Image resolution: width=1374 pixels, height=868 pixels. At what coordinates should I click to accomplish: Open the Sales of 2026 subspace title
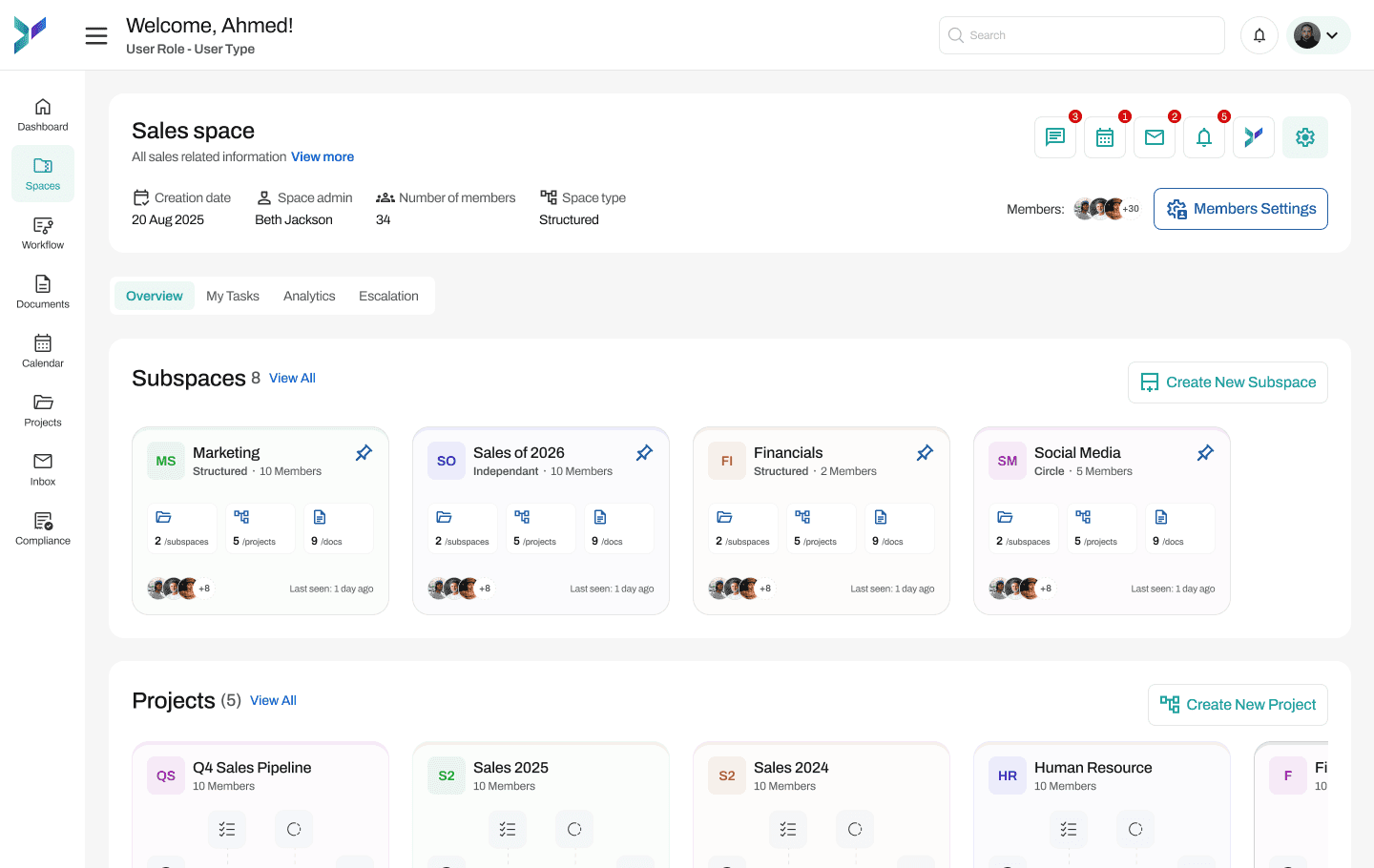point(519,453)
